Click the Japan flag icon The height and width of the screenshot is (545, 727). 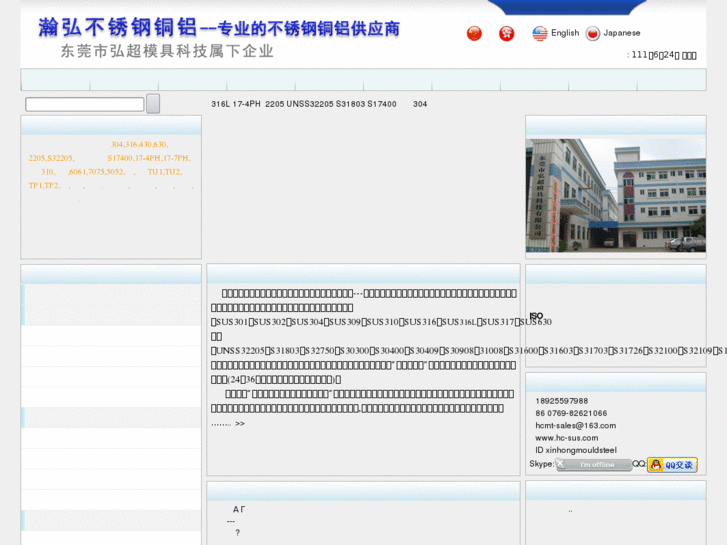click(x=593, y=33)
